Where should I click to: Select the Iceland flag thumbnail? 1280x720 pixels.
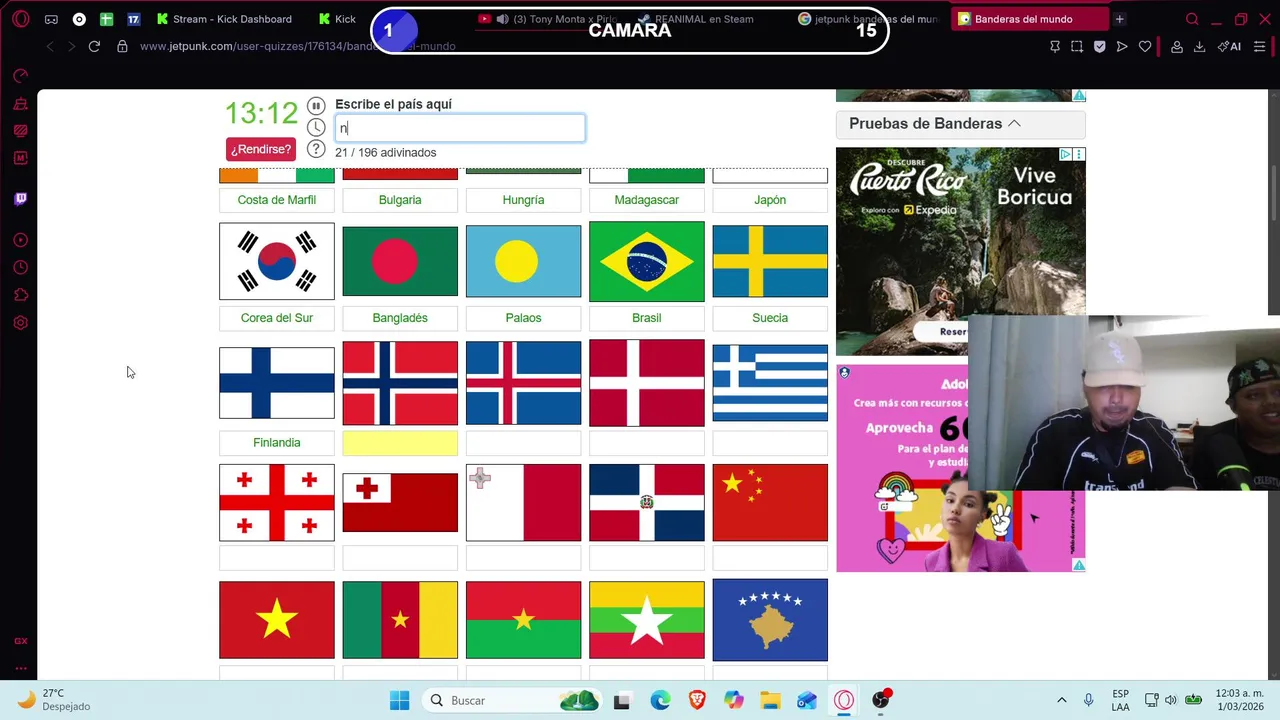[x=523, y=383]
